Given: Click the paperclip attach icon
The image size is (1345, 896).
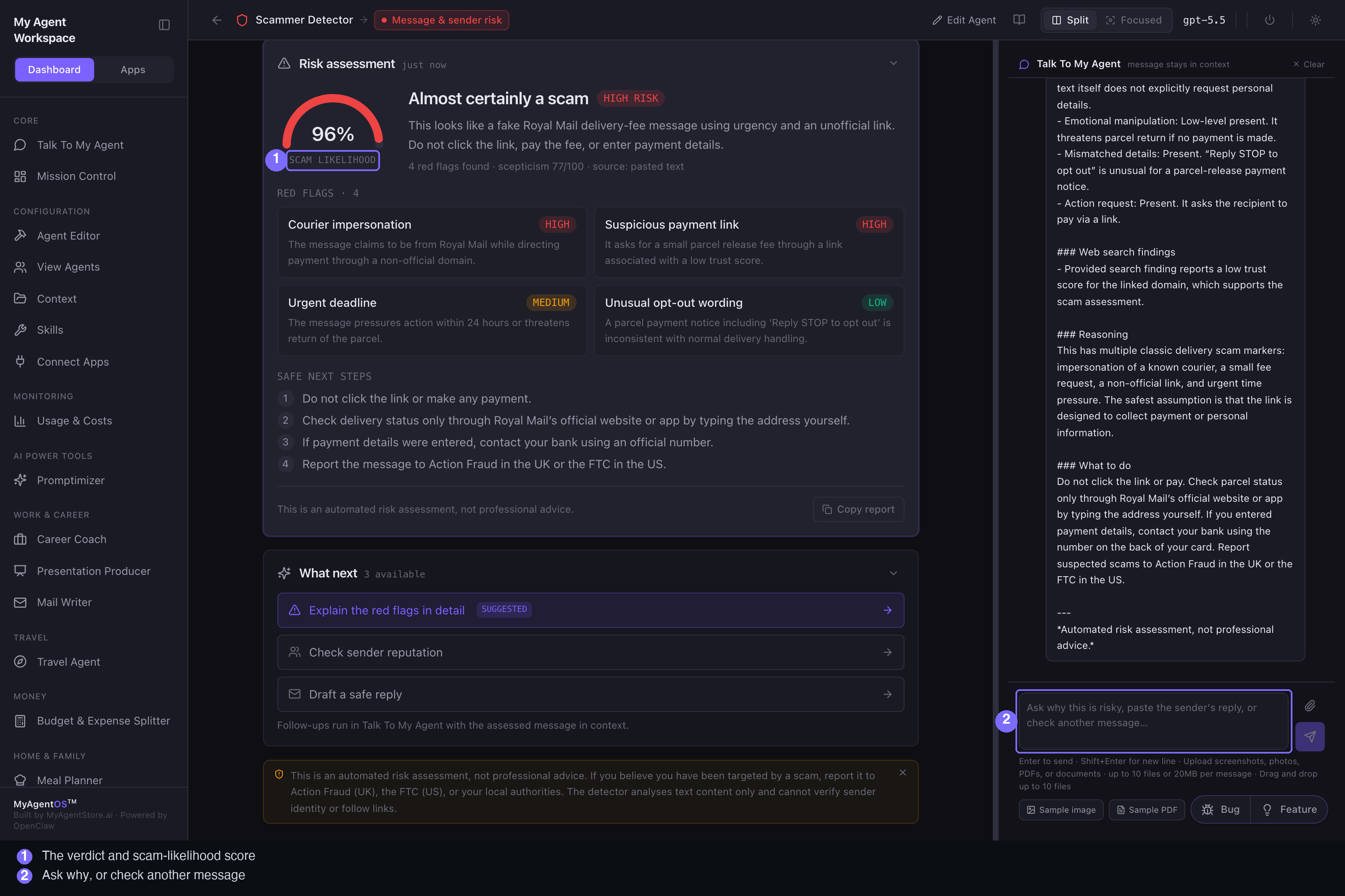Looking at the screenshot, I should tap(1310, 706).
